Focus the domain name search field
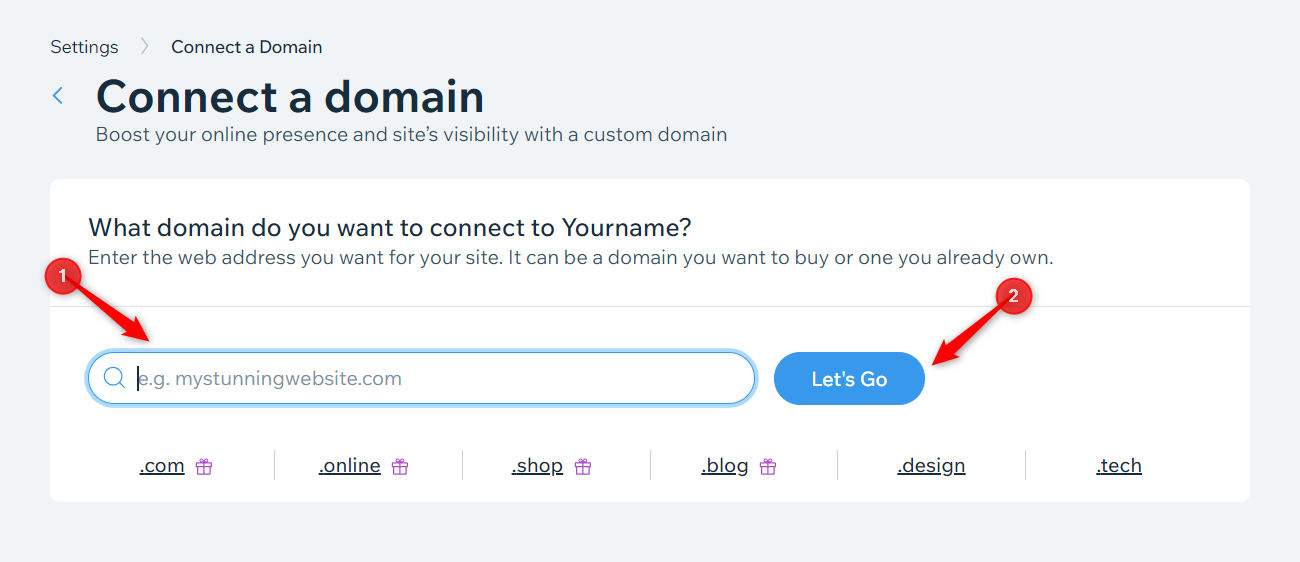Image resolution: width=1300 pixels, height=562 pixels. click(x=440, y=379)
